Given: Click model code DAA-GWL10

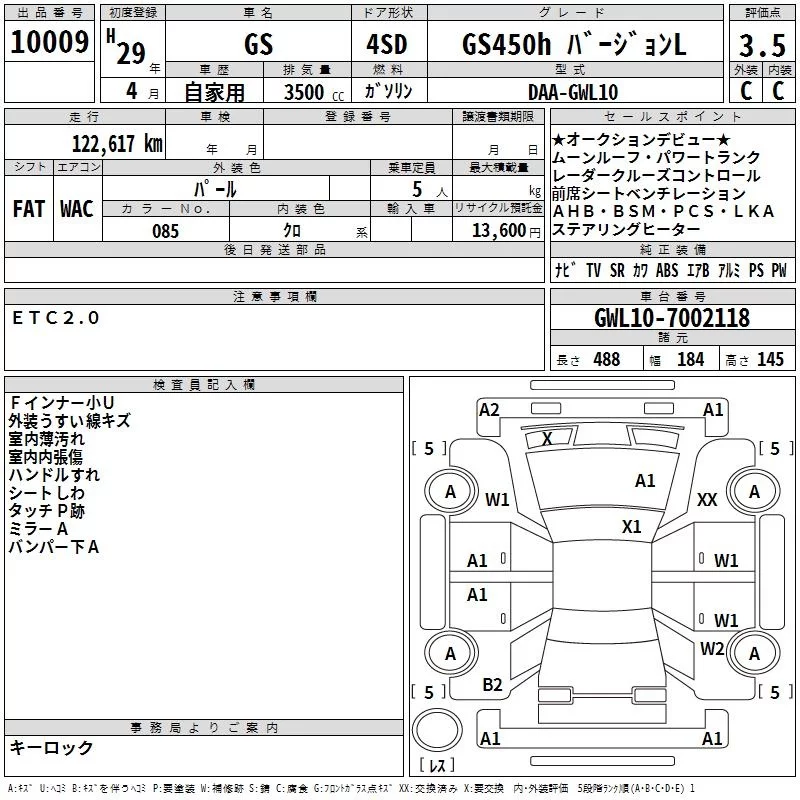Looking at the screenshot, I should 573,92.
